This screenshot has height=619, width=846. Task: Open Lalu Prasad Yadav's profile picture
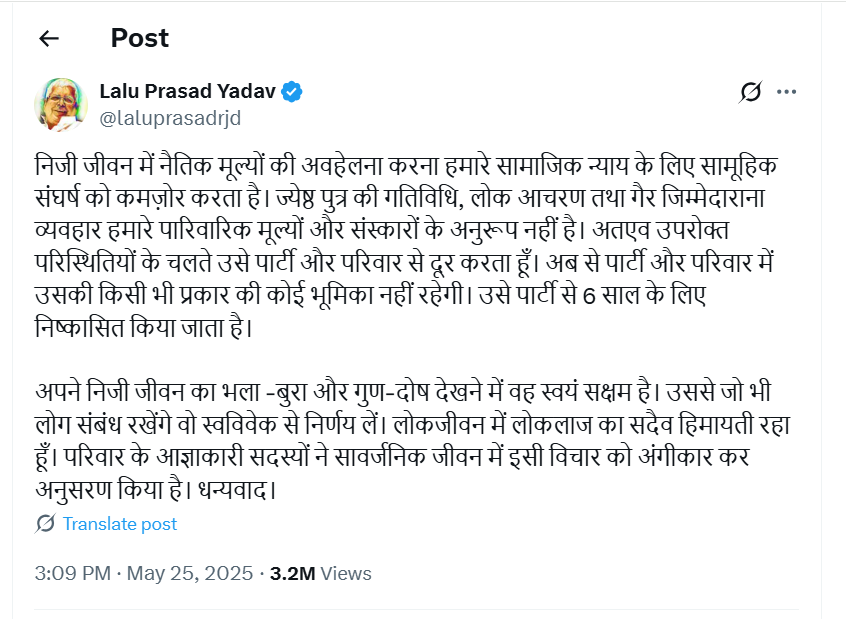(61, 104)
